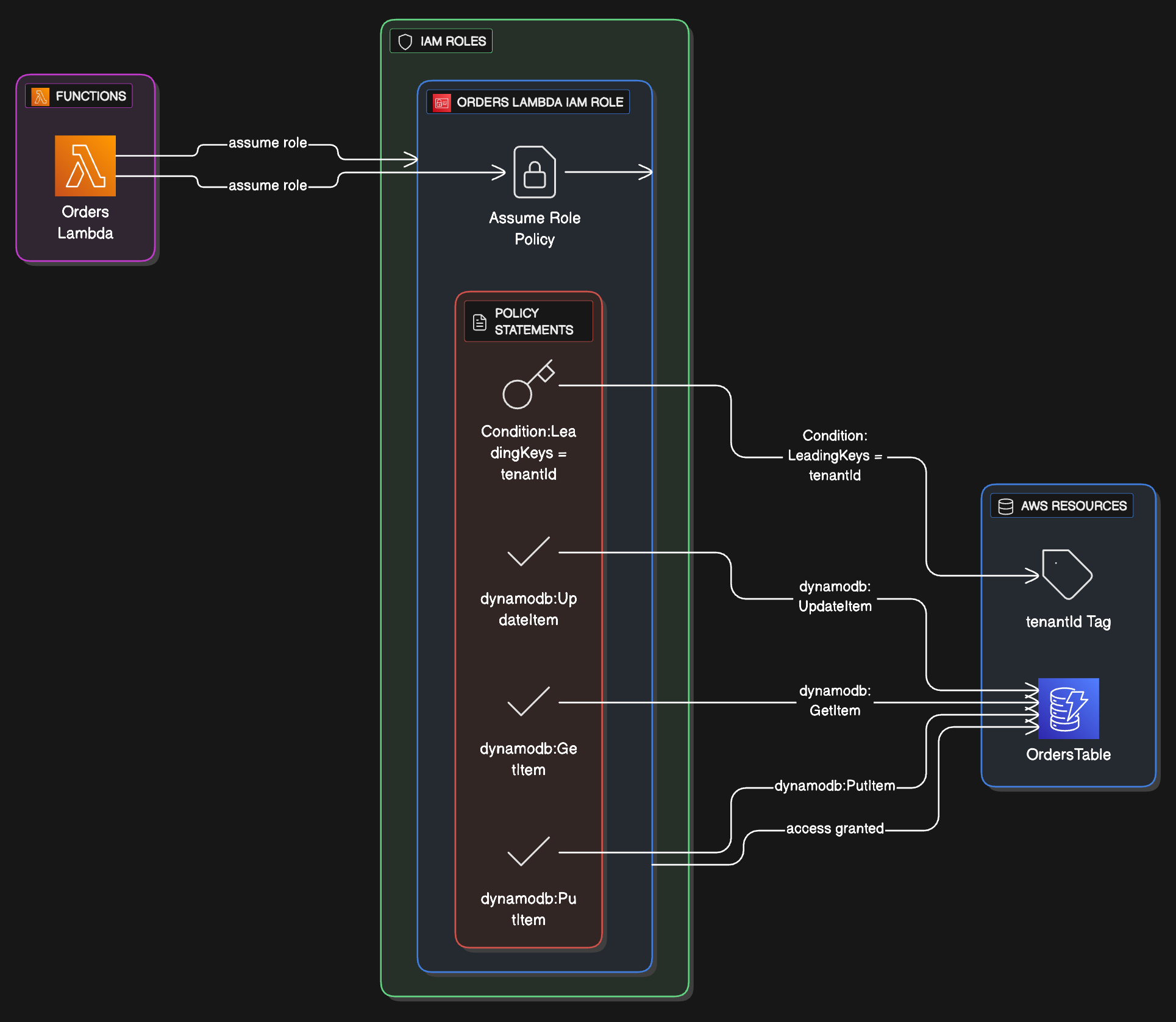
Task: Click the document icon in Policy Statements header
Action: (x=480, y=322)
